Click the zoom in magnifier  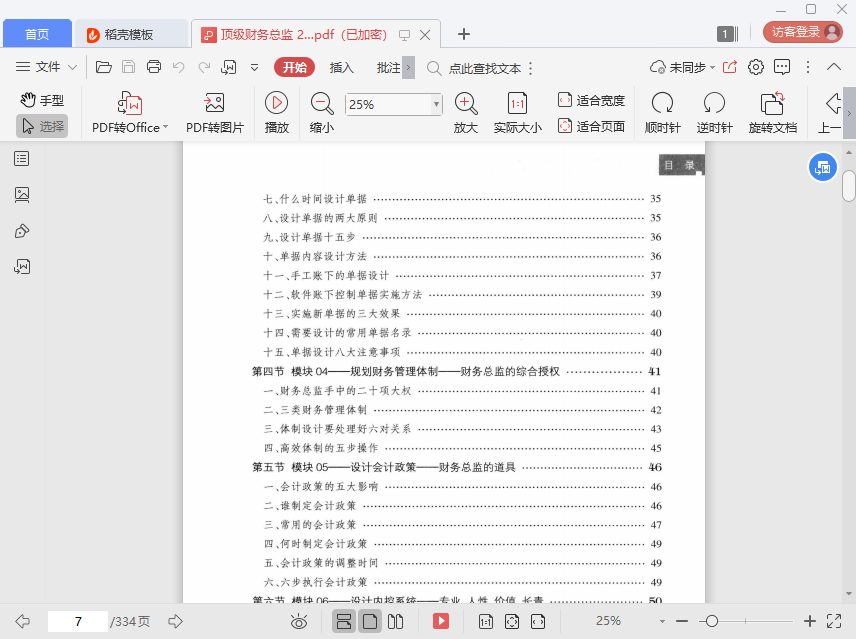point(466,113)
